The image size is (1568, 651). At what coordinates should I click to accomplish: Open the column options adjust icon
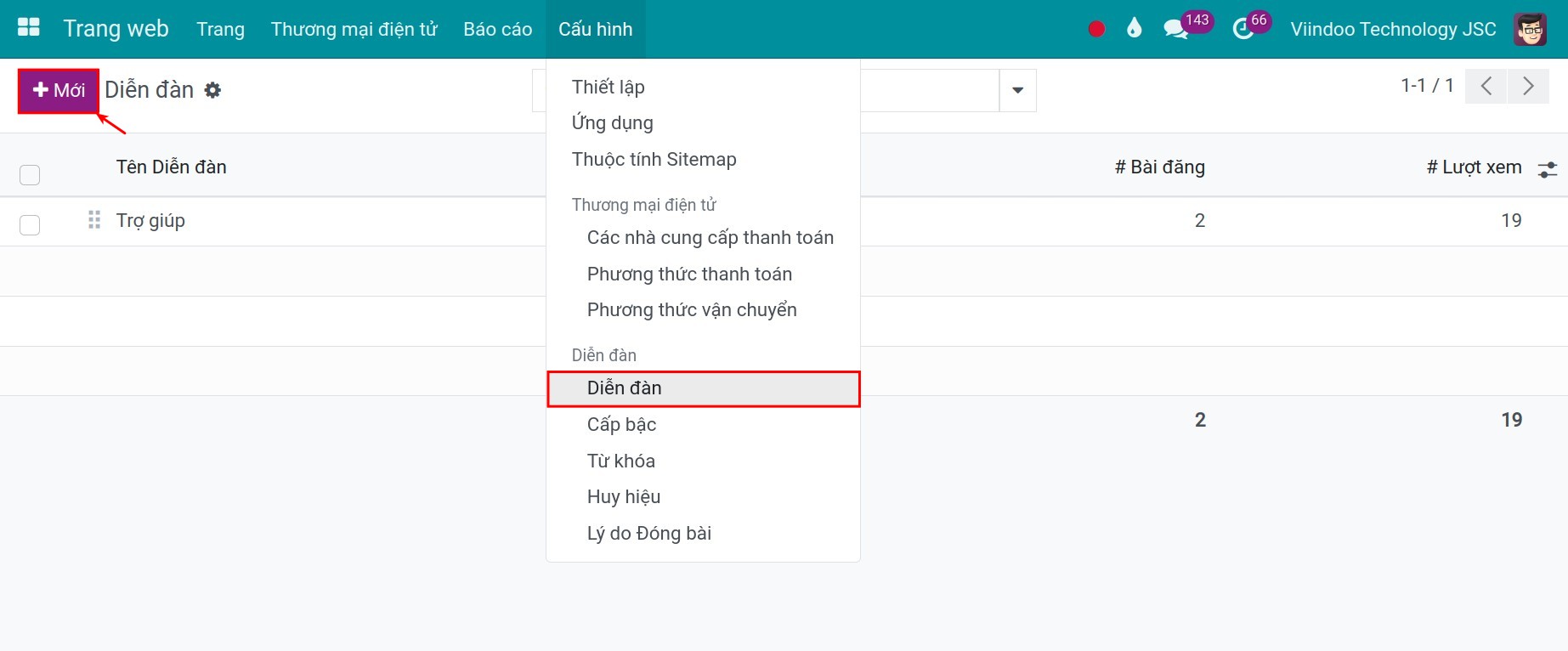(1548, 169)
